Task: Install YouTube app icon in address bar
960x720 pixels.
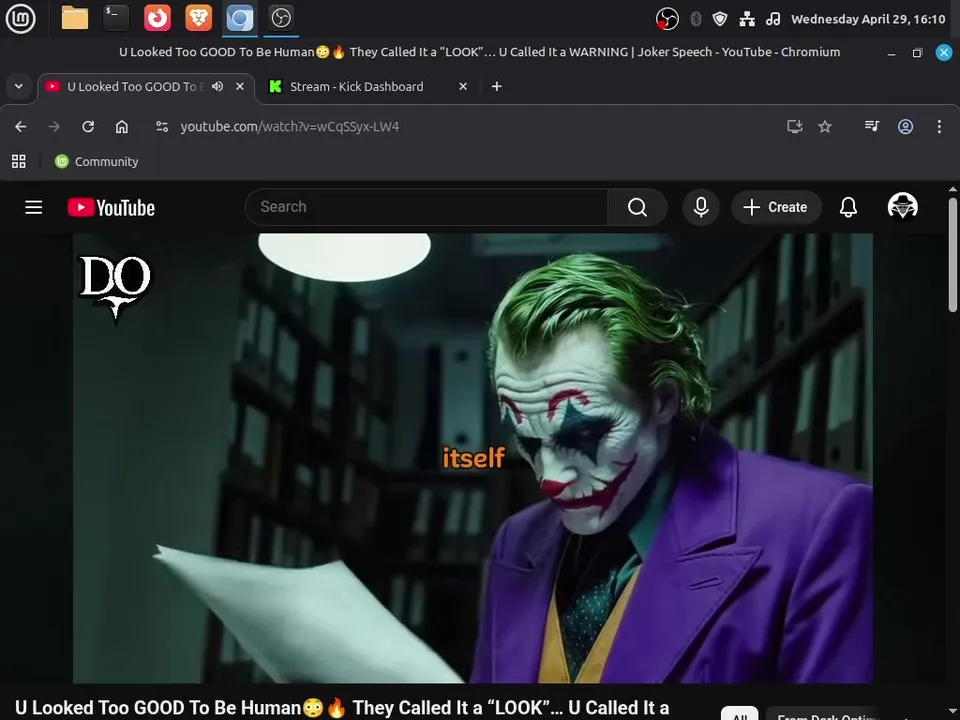Action: (x=795, y=126)
